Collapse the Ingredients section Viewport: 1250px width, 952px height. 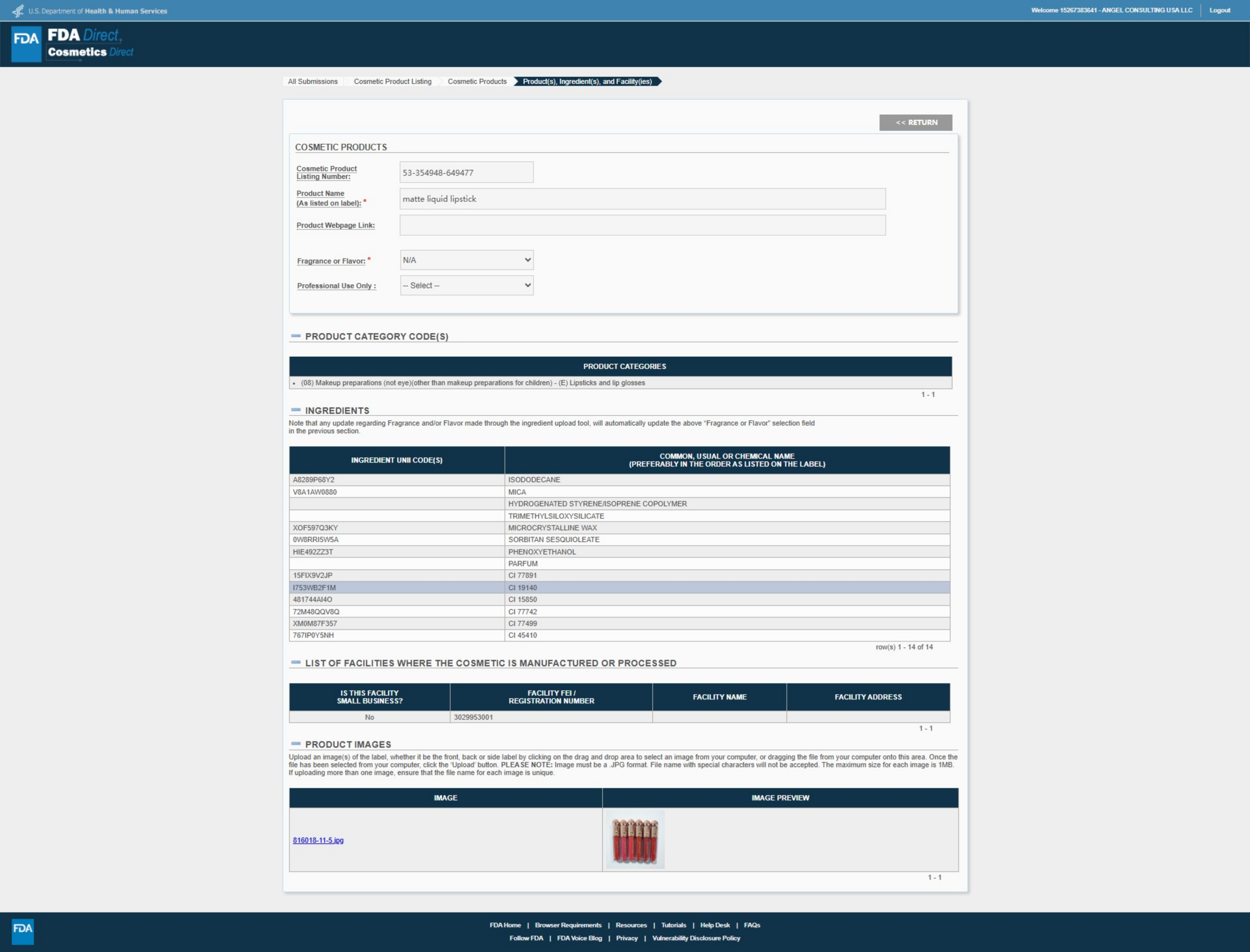pos(296,410)
